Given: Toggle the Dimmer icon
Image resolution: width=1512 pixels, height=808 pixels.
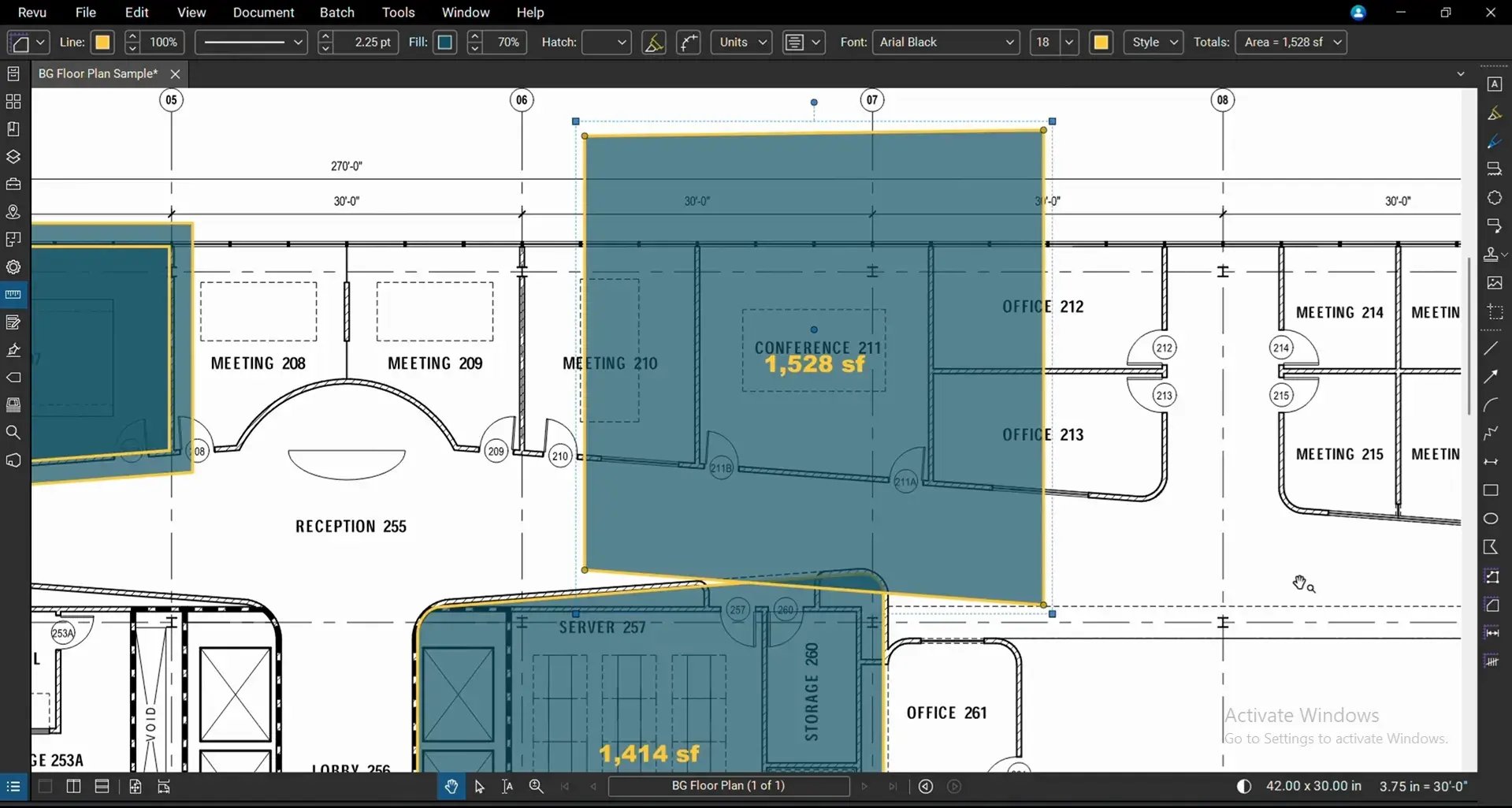Looking at the screenshot, I should (x=1244, y=787).
